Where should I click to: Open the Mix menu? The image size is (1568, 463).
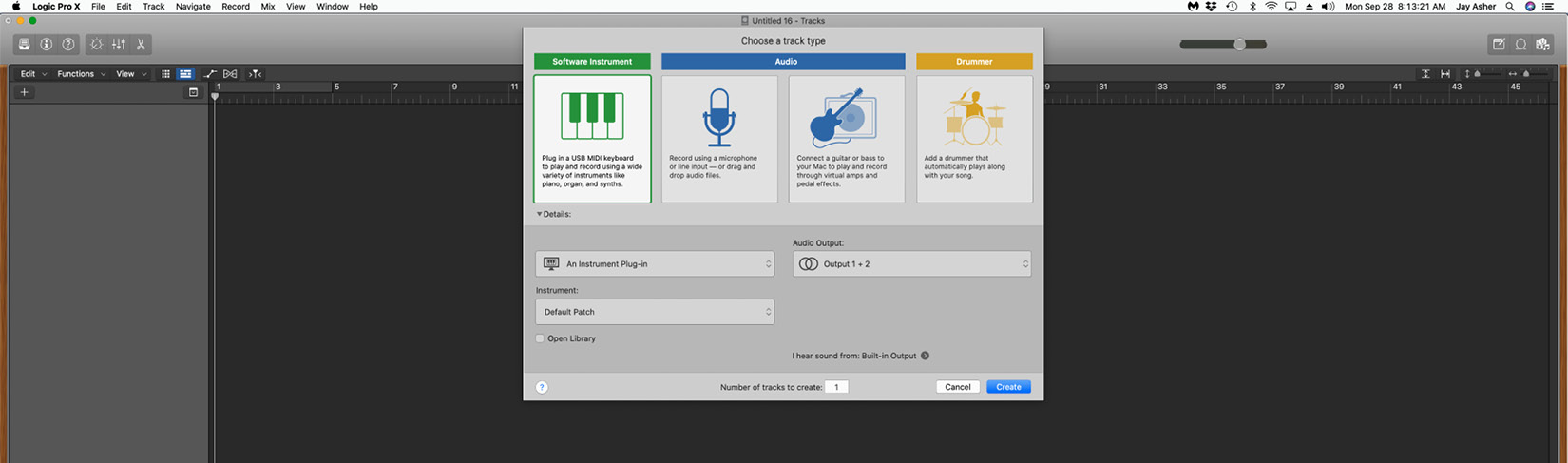pos(268,7)
